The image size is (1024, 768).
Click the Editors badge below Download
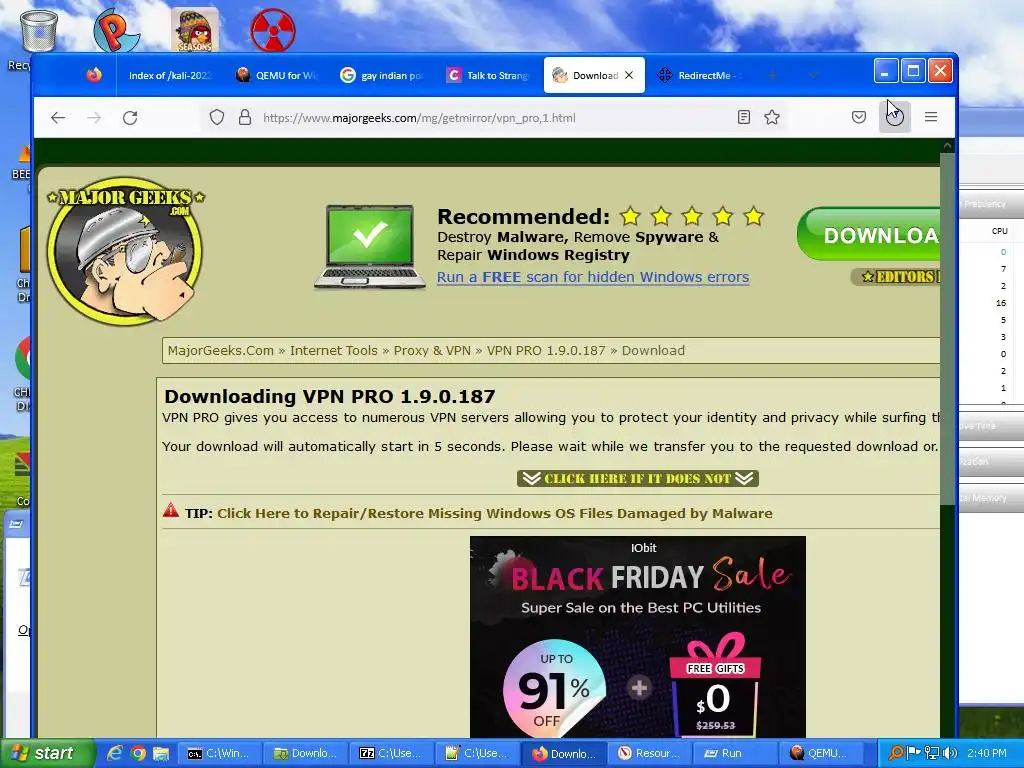coord(896,277)
